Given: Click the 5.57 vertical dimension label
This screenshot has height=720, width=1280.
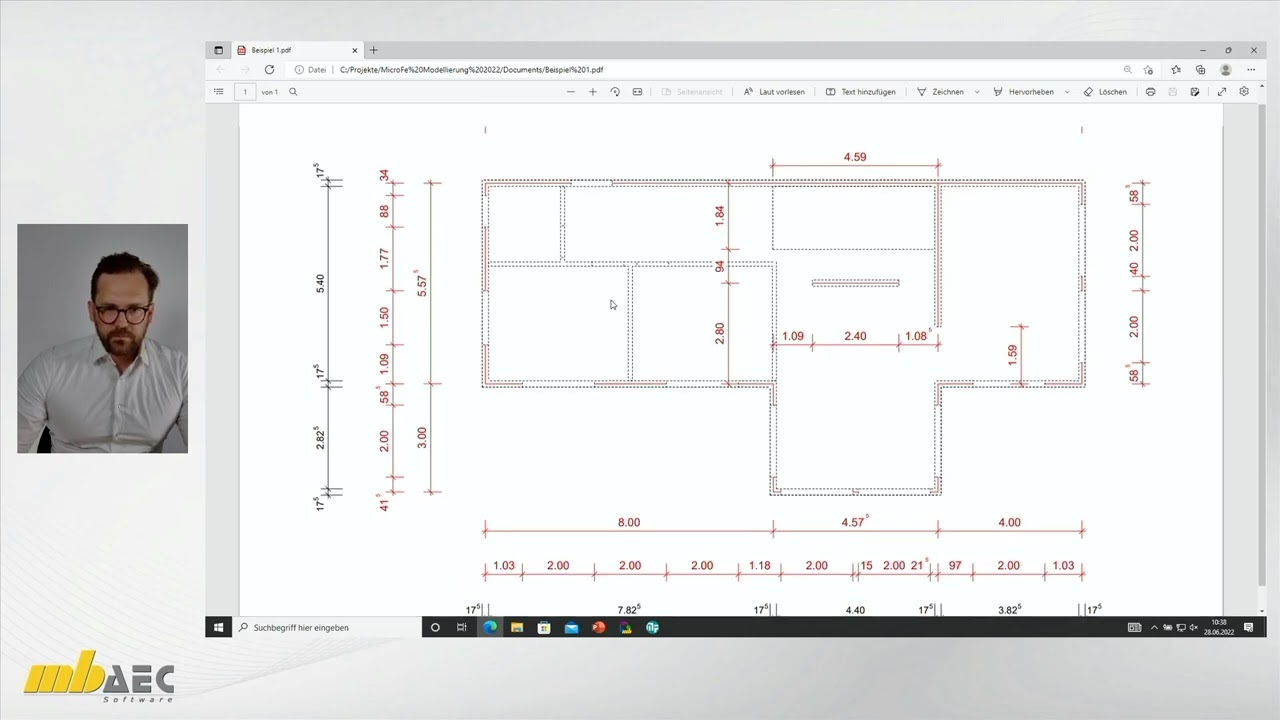Looking at the screenshot, I should pos(423,285).
